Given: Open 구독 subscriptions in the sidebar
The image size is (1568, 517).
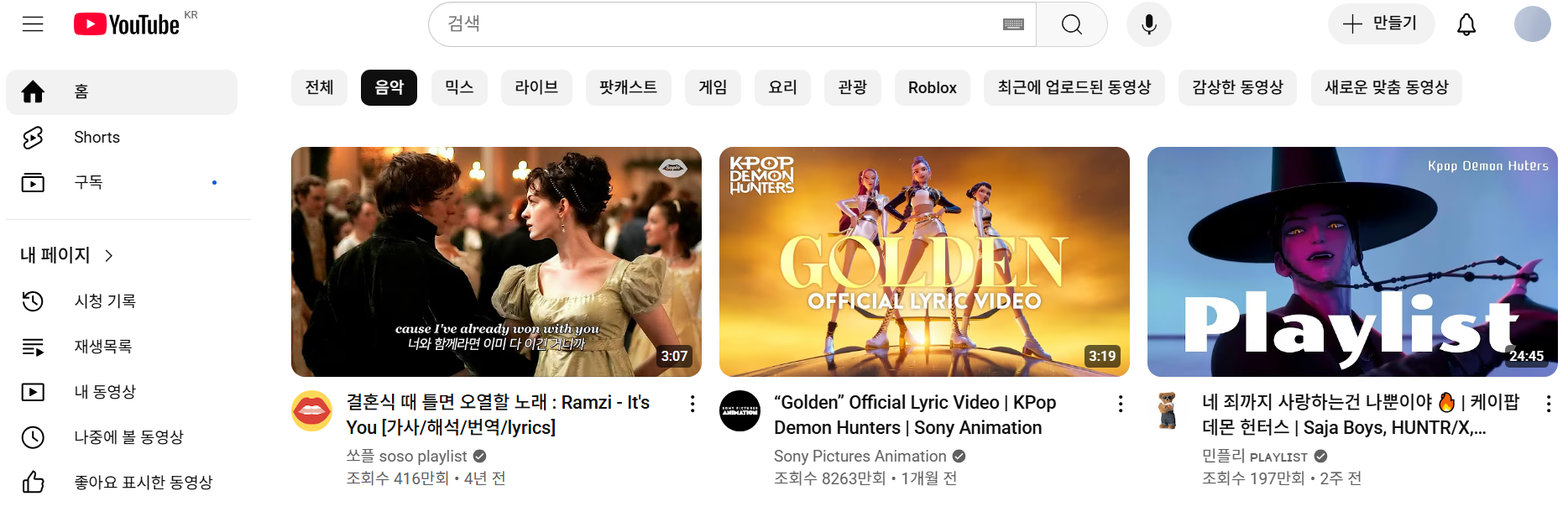Looking at the screenshot, I should pos(122,182).
